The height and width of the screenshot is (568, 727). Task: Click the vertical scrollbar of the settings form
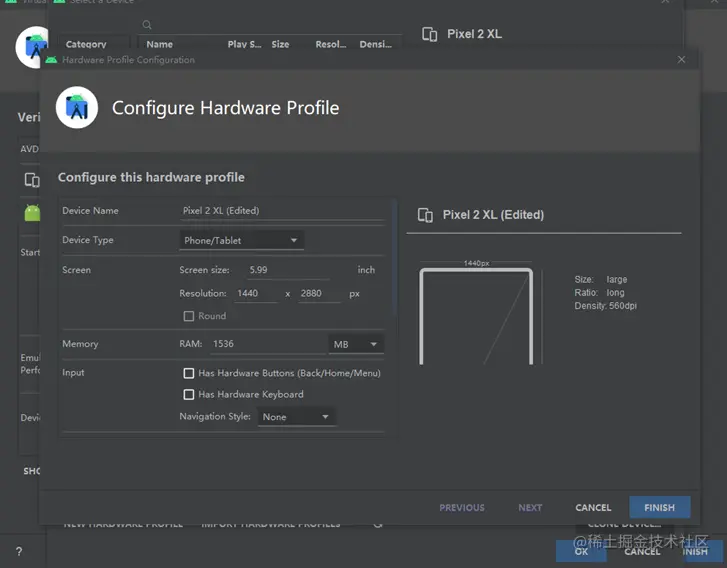pos(395,260)
